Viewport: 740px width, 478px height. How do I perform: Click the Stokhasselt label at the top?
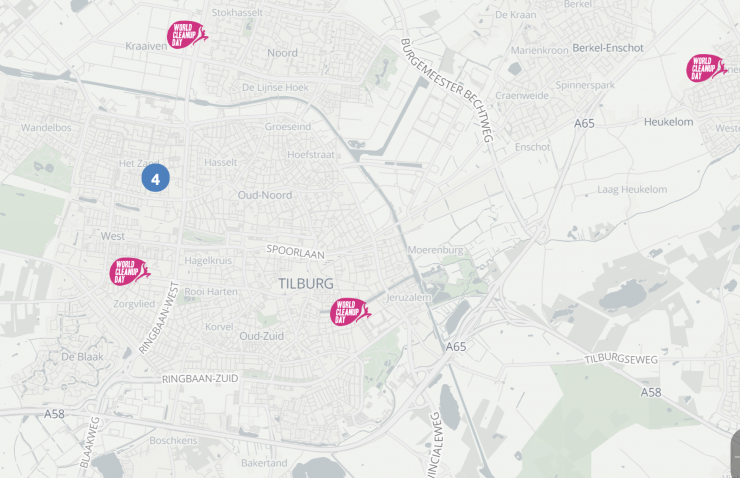click(237, 13)
